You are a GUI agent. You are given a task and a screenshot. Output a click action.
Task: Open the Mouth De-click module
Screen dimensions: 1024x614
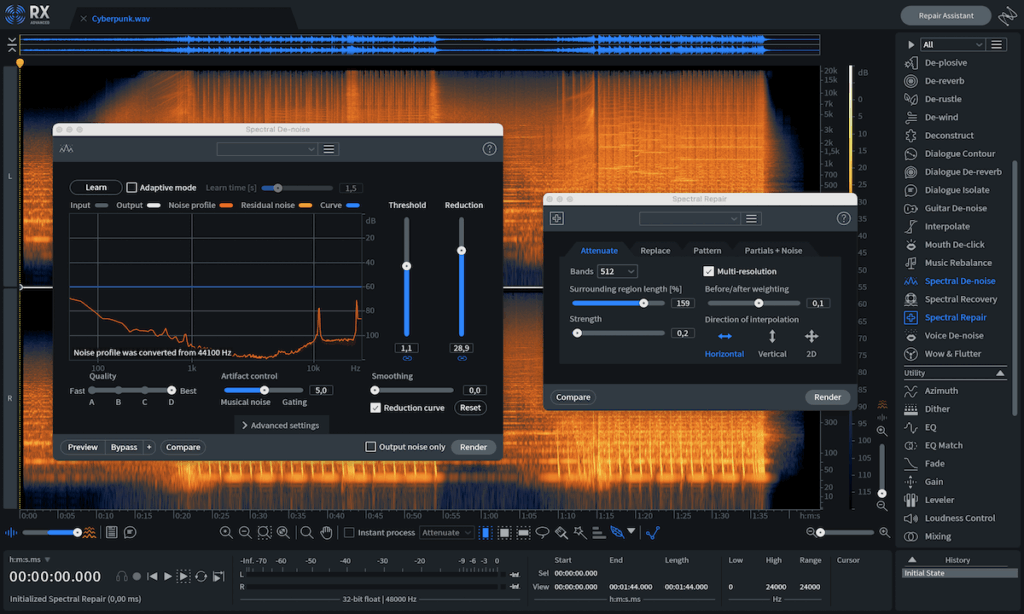tap(954, 245)
